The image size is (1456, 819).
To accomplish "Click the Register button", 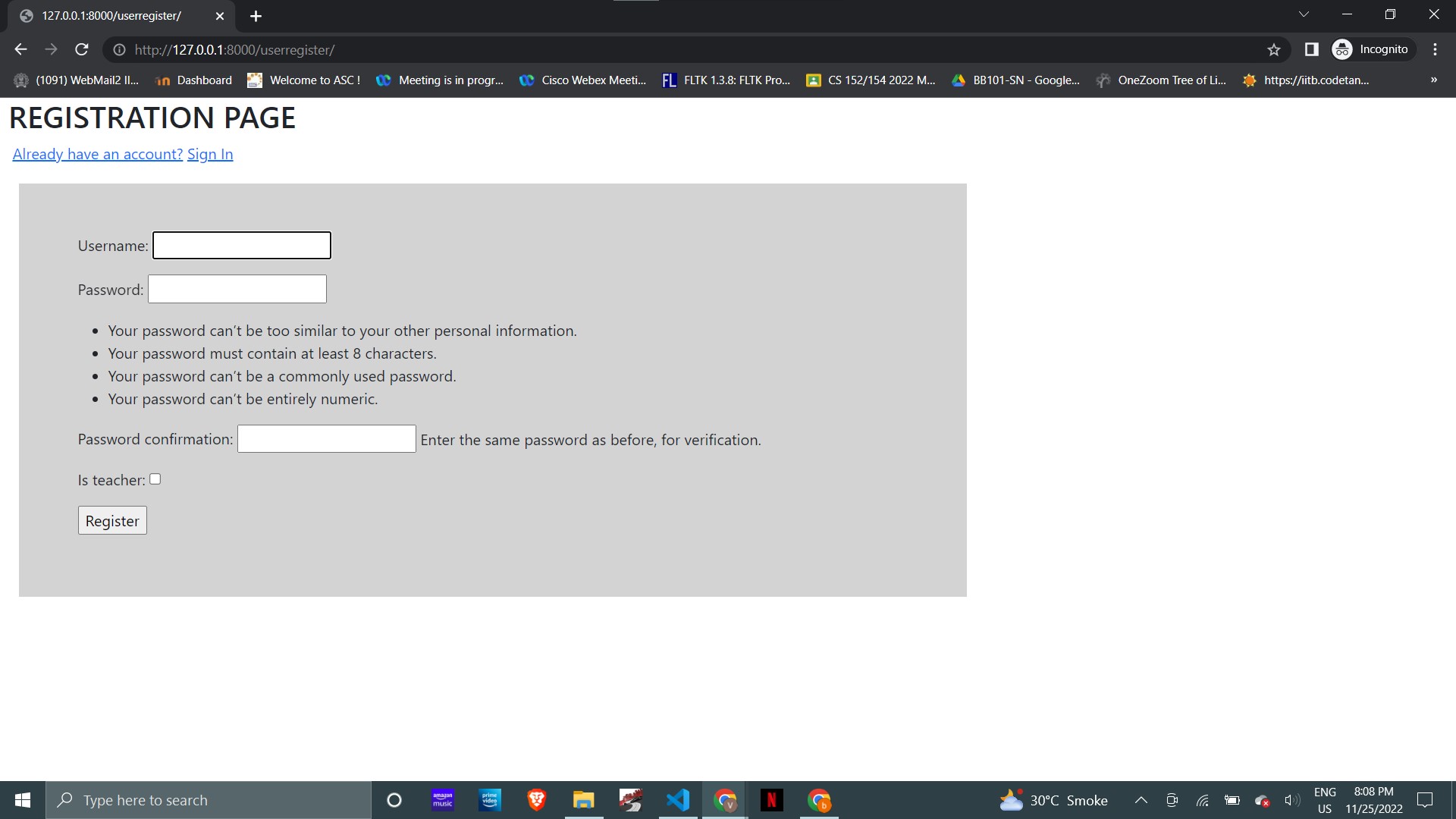I will pos(111,520).
